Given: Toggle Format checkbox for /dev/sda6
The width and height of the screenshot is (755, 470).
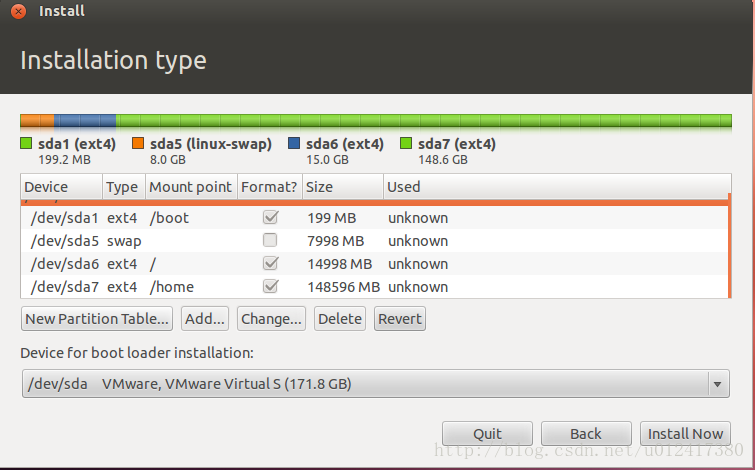Looking at the screenshot, I should tap(269, 264).
